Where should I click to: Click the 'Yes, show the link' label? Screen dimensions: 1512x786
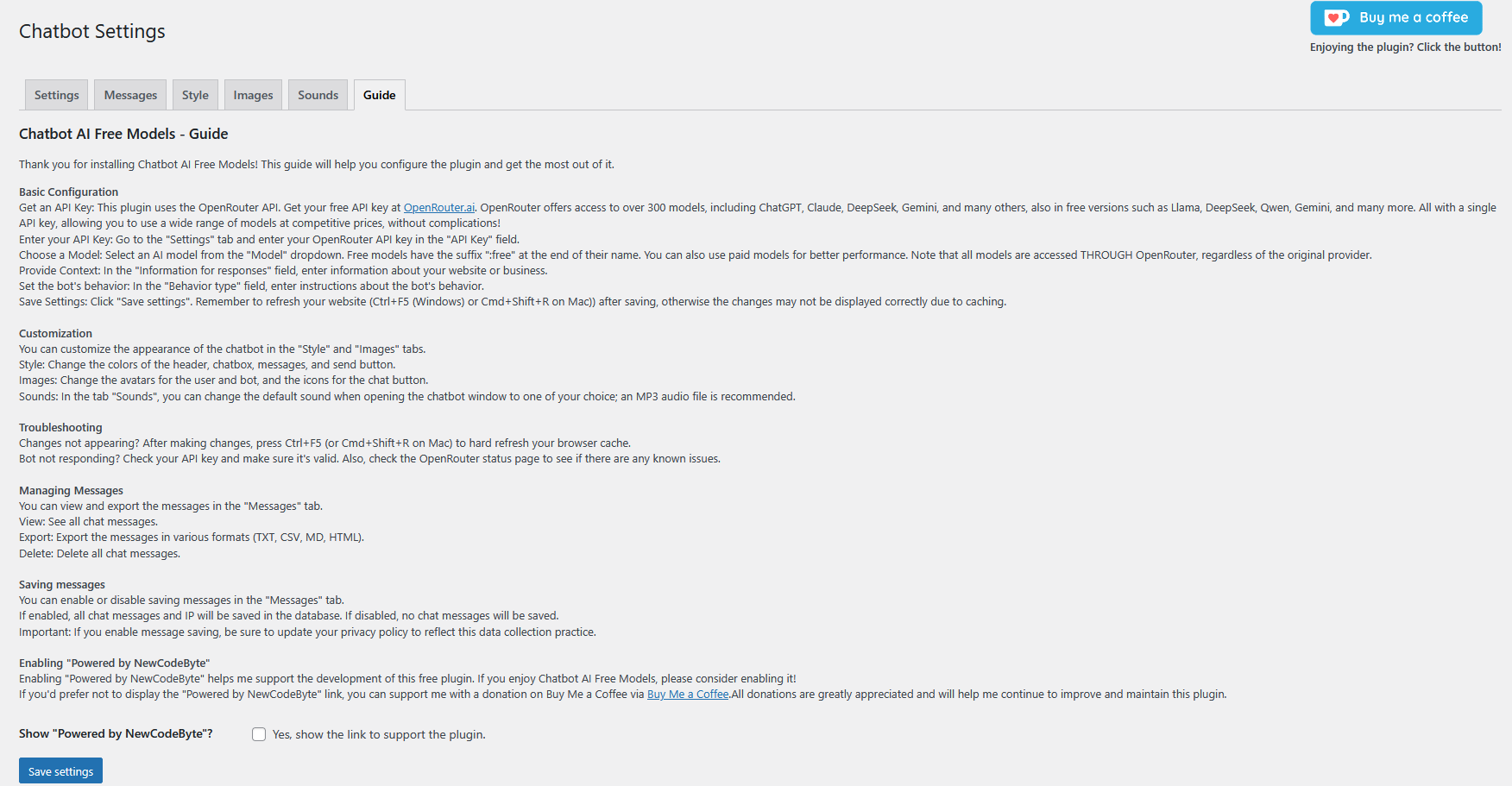(x=379, y=735)
